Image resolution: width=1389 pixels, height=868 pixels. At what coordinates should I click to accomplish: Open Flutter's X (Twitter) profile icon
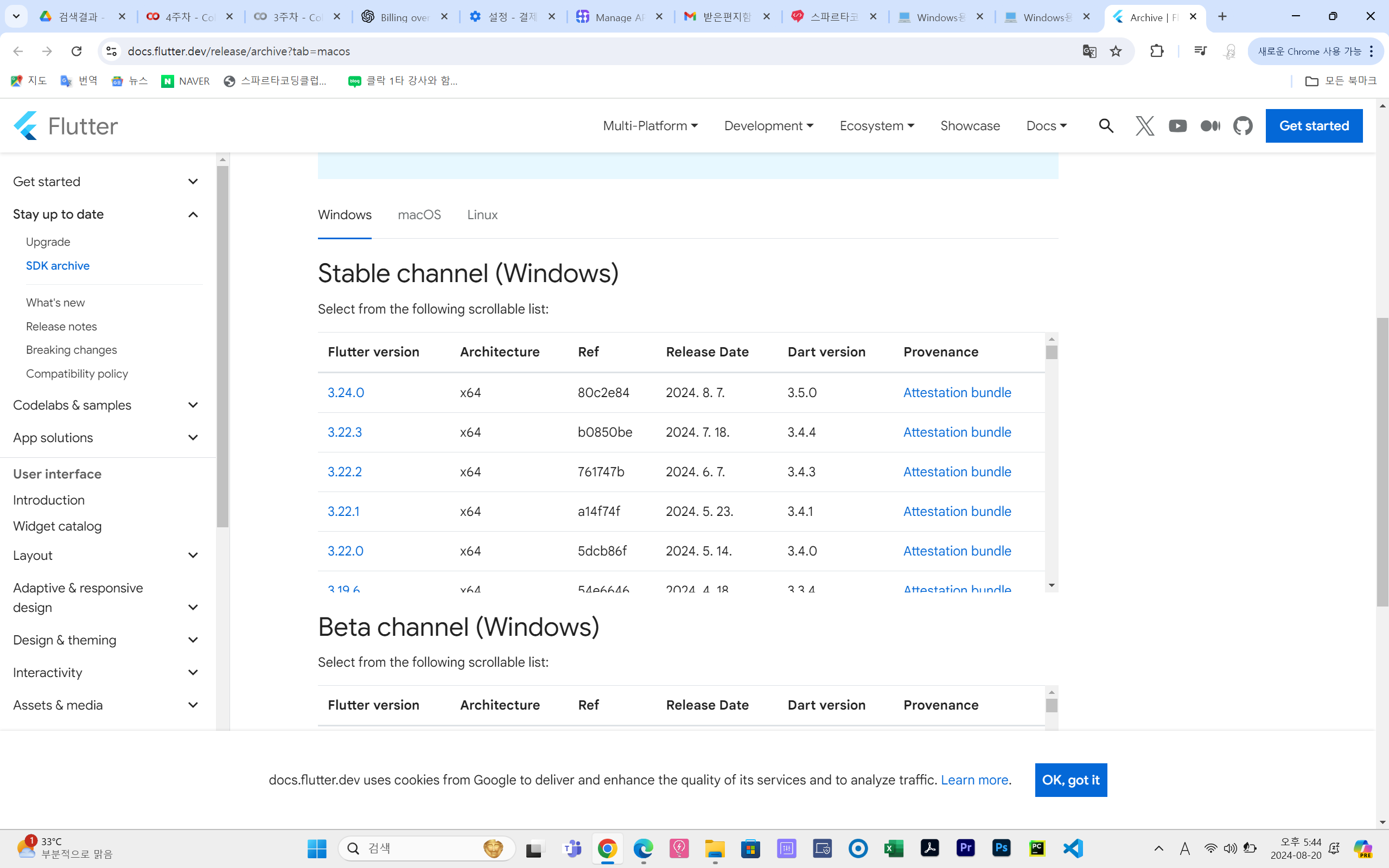pyautogui.click(x=1144, y=126)
